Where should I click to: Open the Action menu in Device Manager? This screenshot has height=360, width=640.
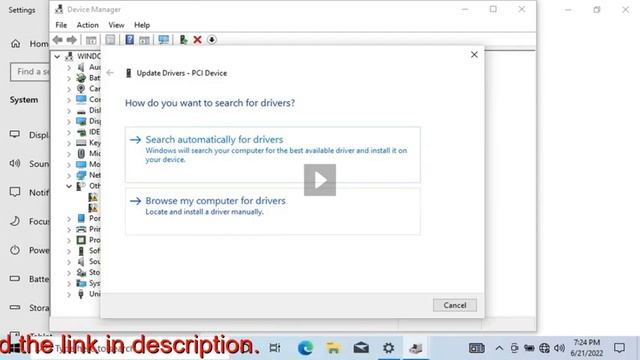pos(88,25)
